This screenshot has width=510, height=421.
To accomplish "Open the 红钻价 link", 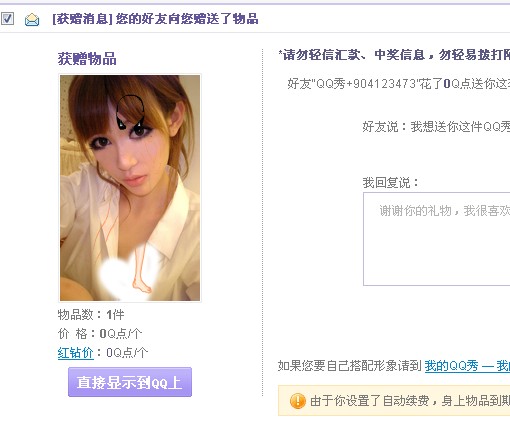I will pyautogui.click(x=76, y=352).
